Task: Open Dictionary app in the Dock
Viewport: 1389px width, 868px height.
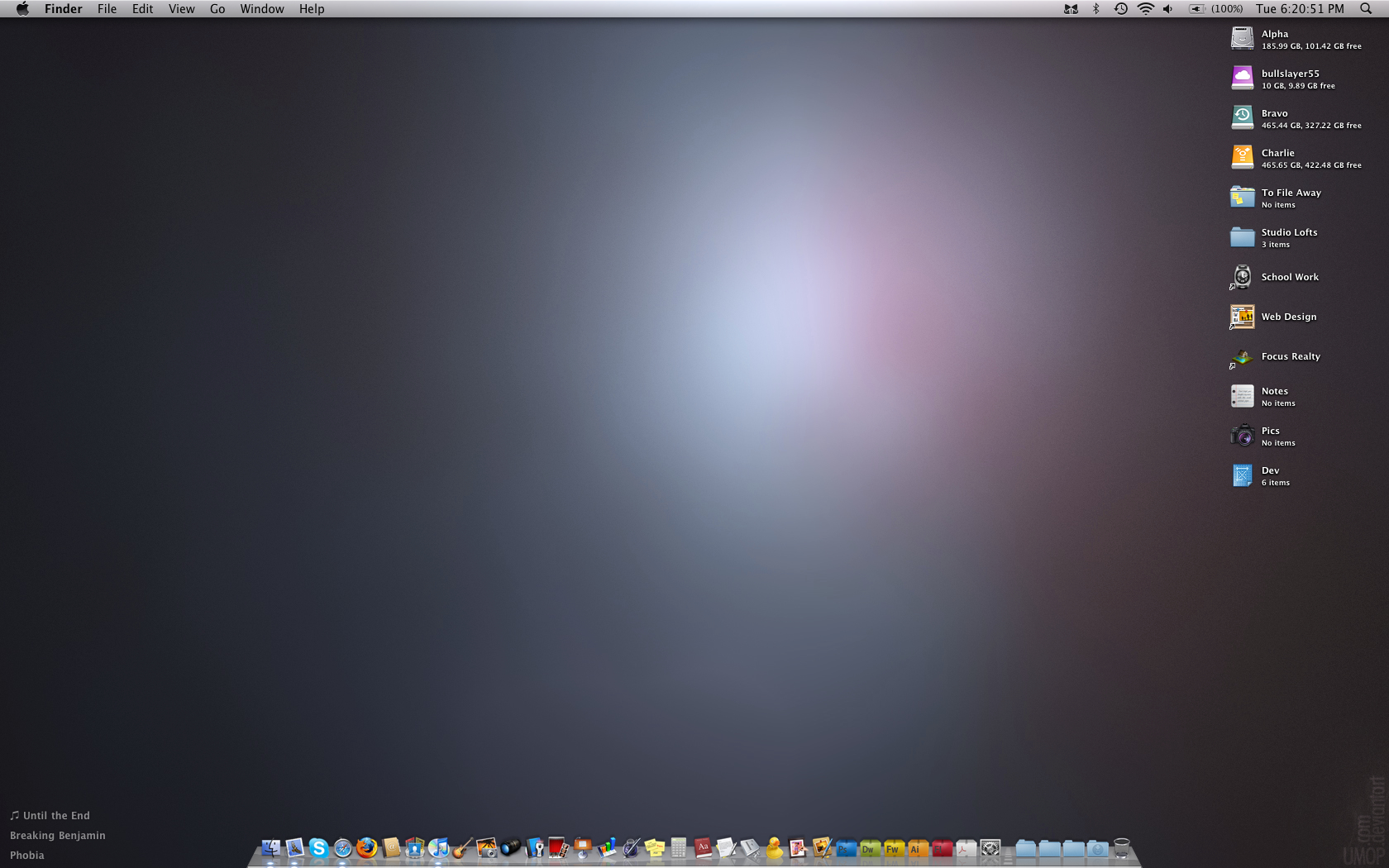Action: coord(703,847)
